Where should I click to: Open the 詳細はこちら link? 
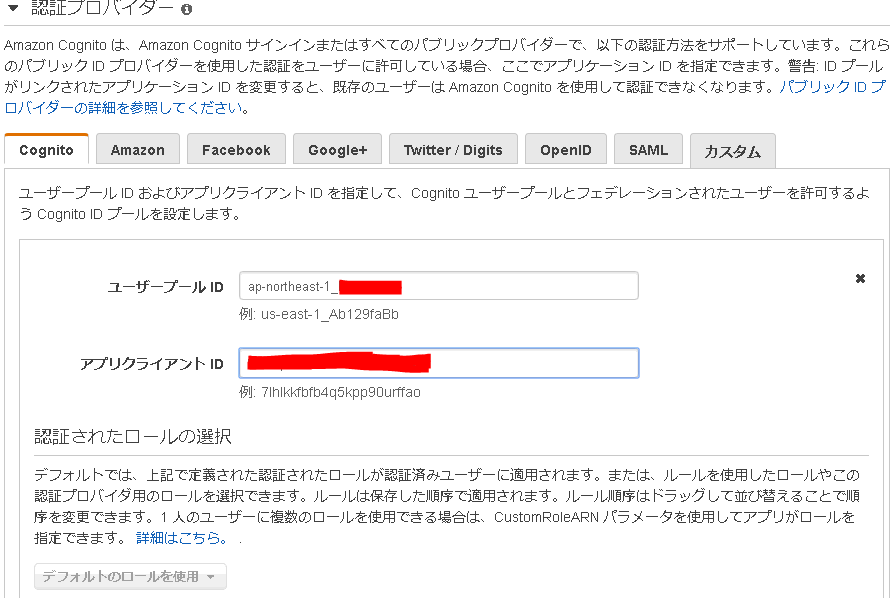coord(182,537)
